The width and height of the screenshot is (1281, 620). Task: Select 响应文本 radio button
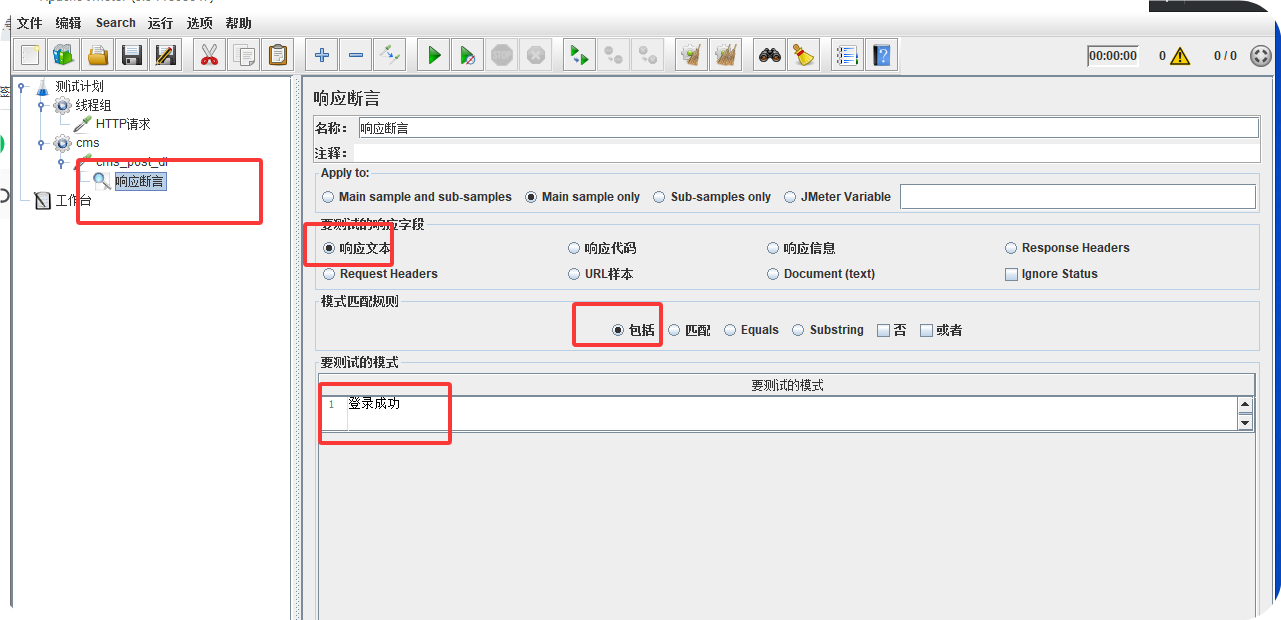329,248
